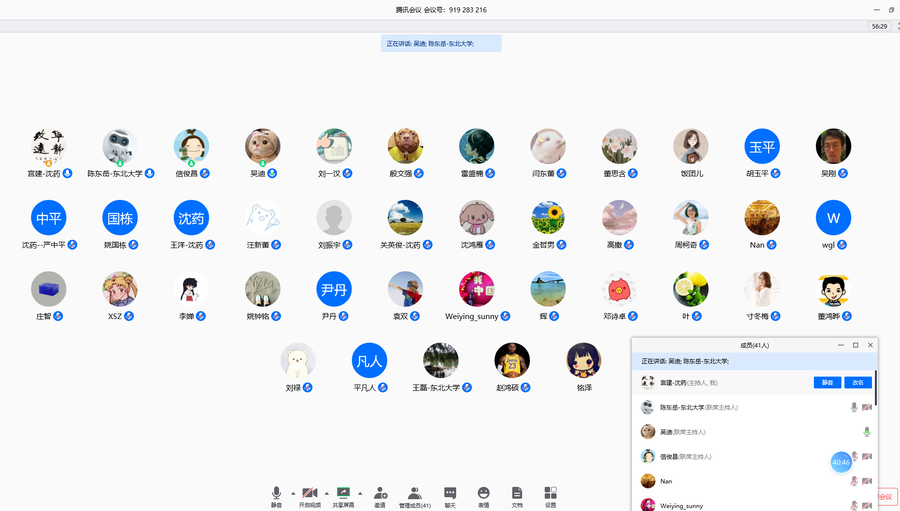Screen dimensions: 900x511
Task: Open the 邀请 invite icon
Action: (380, 493)
